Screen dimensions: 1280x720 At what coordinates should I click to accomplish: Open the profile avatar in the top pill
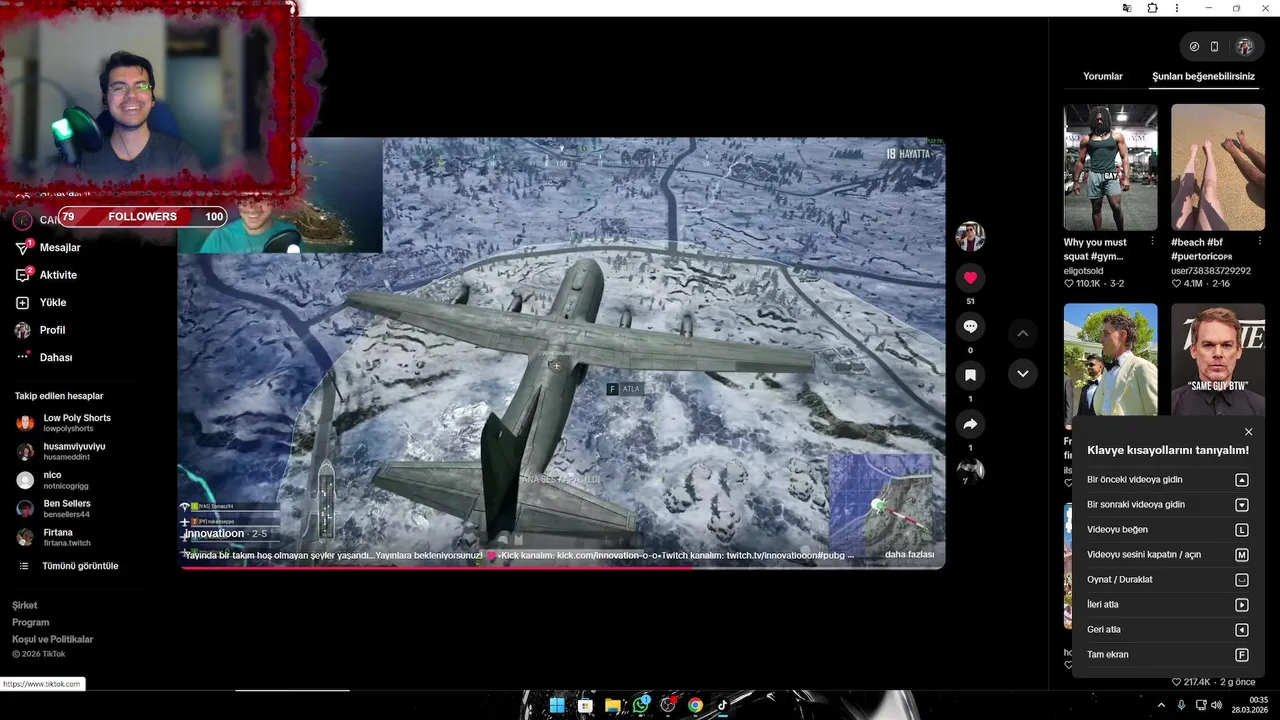(x=1245, y=47)
